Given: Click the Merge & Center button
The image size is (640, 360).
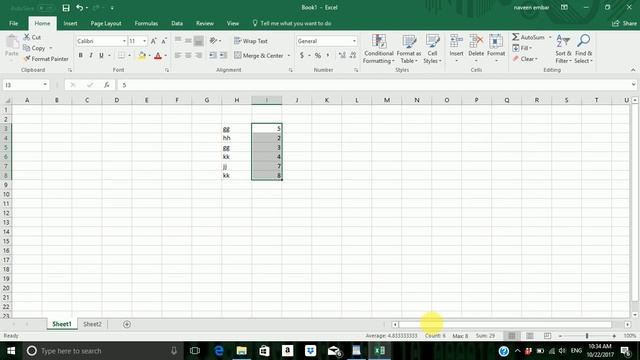Looking at the screenshot, I should (259, 56).
